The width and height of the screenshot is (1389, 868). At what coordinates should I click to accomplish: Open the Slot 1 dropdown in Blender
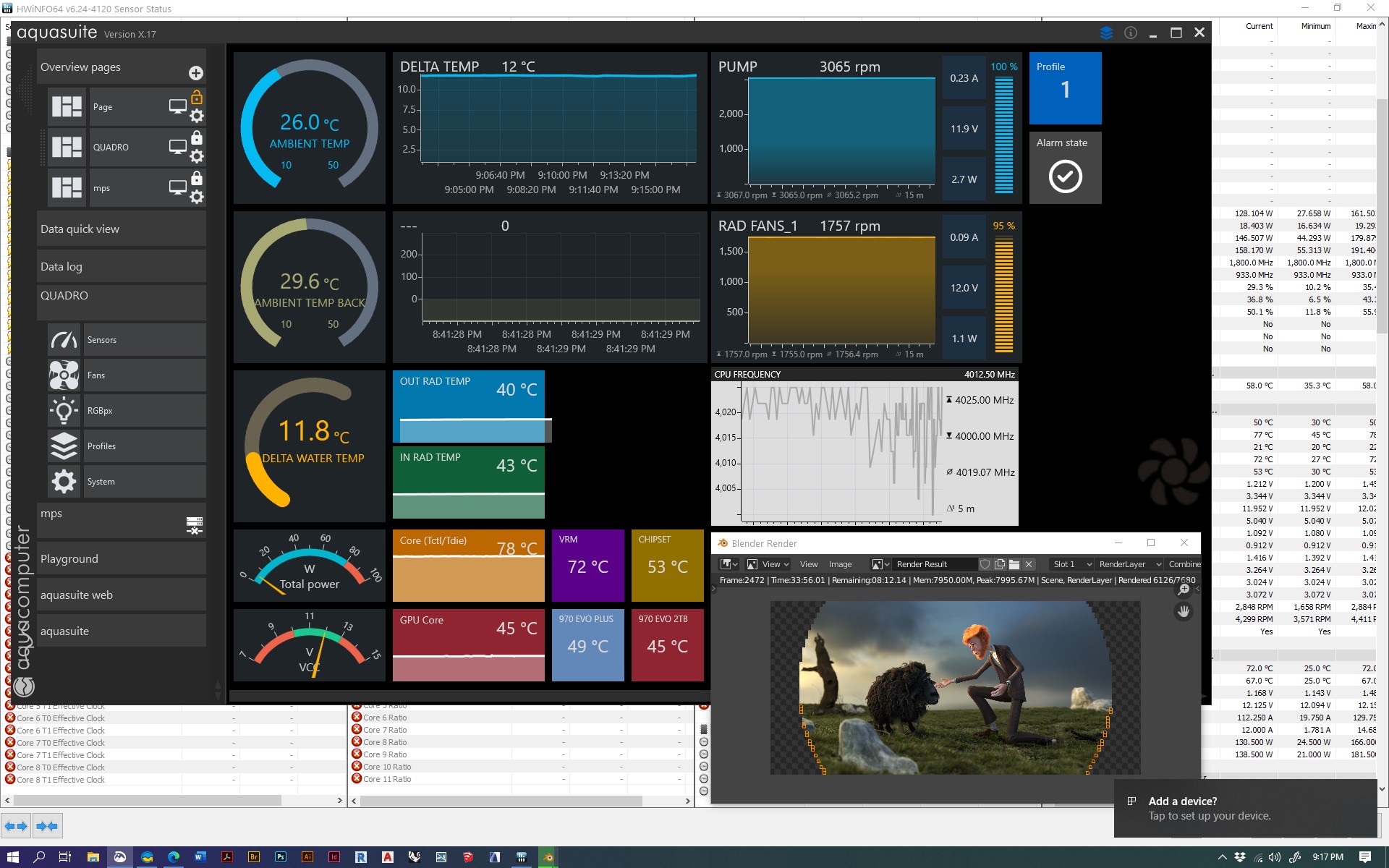coord(1071,564)
